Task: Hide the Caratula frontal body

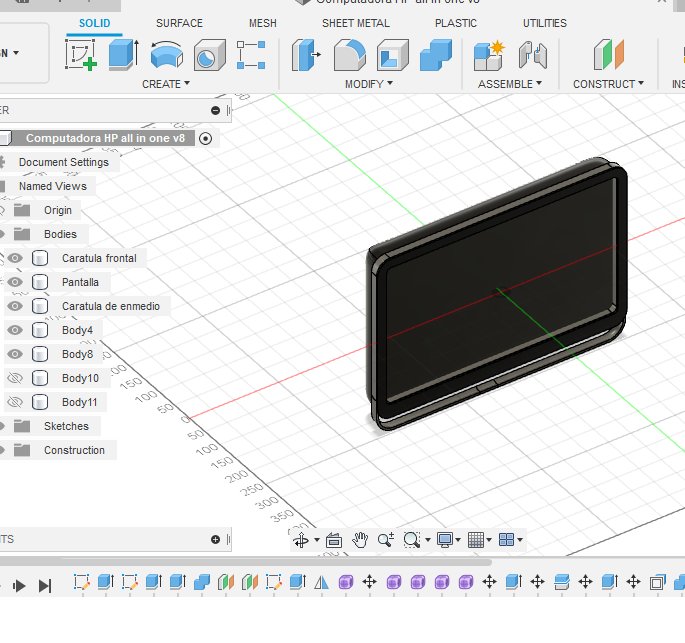Action: click(x=15, y=258)
